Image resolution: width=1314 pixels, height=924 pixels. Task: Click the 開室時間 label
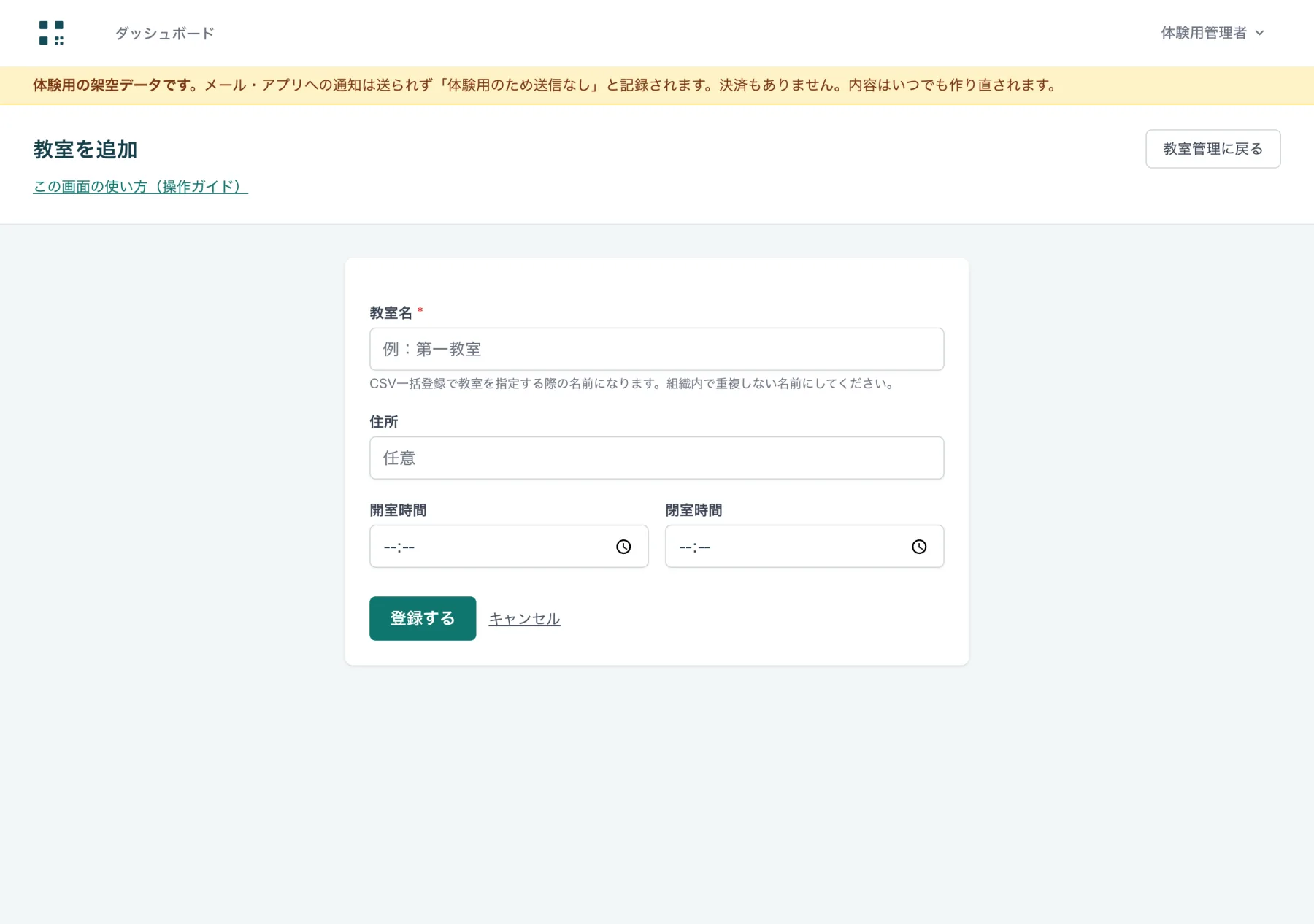[398, 510]
